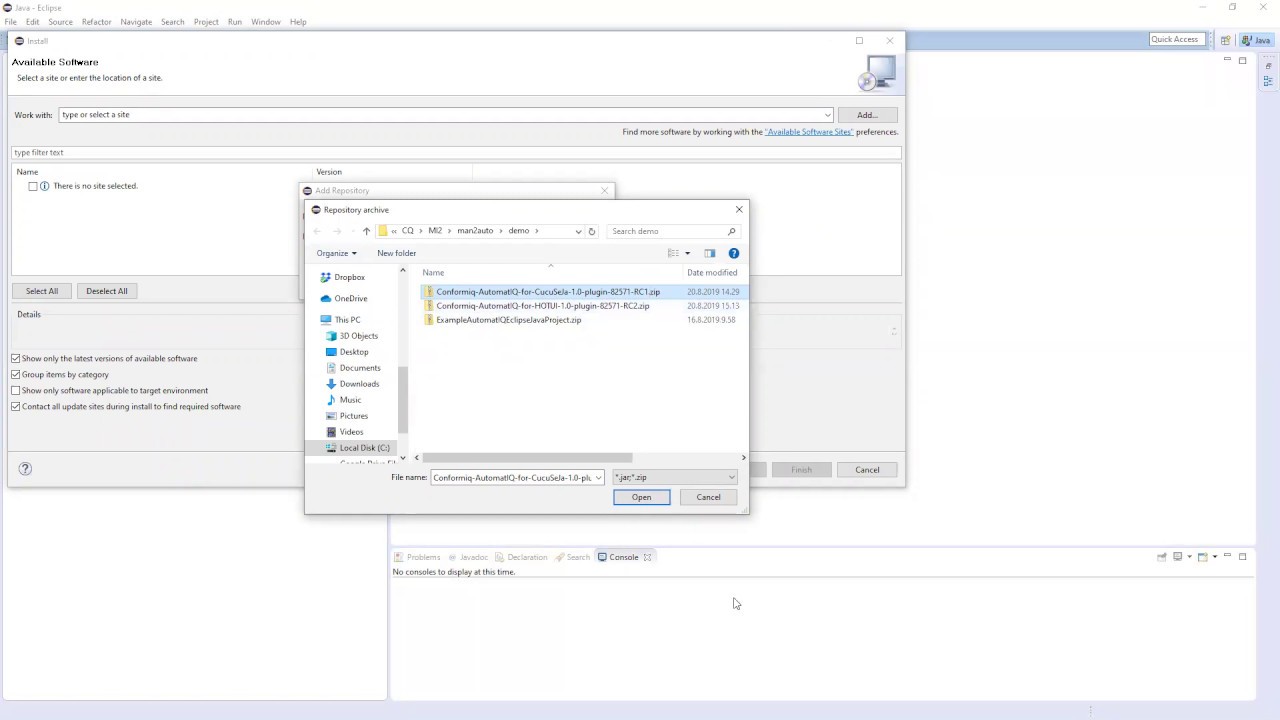Open the File menu
1280x720 pixels.
[x=10, y=22]
